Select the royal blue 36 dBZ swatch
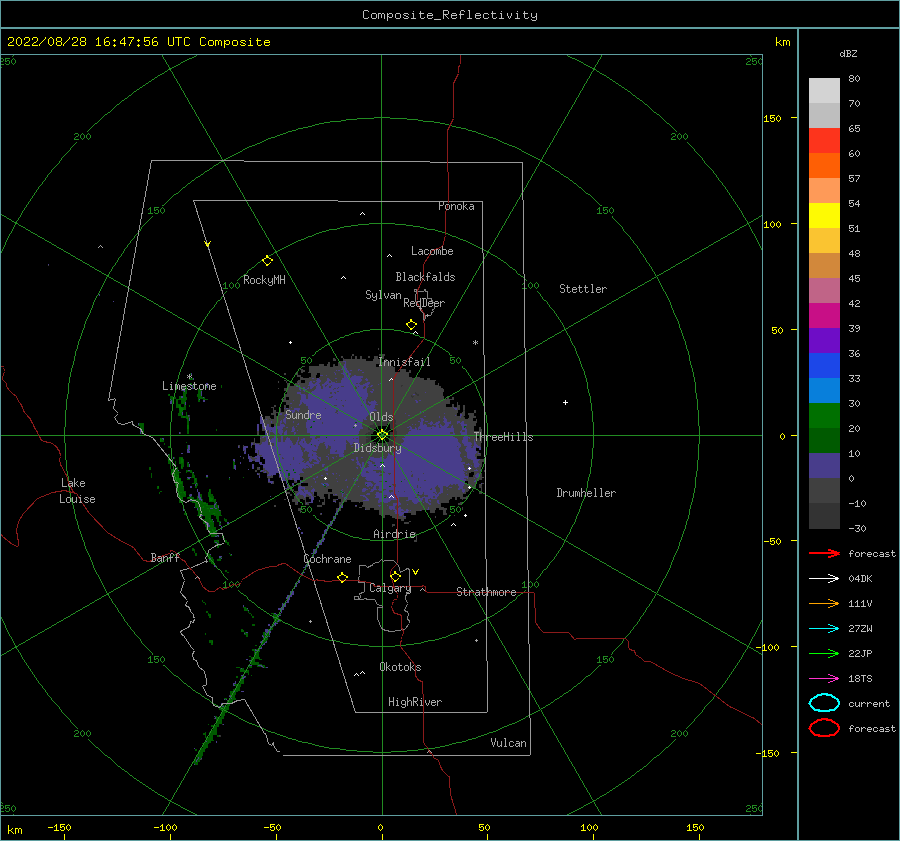Screen dimensions: 900x841 tap(824, 366)
